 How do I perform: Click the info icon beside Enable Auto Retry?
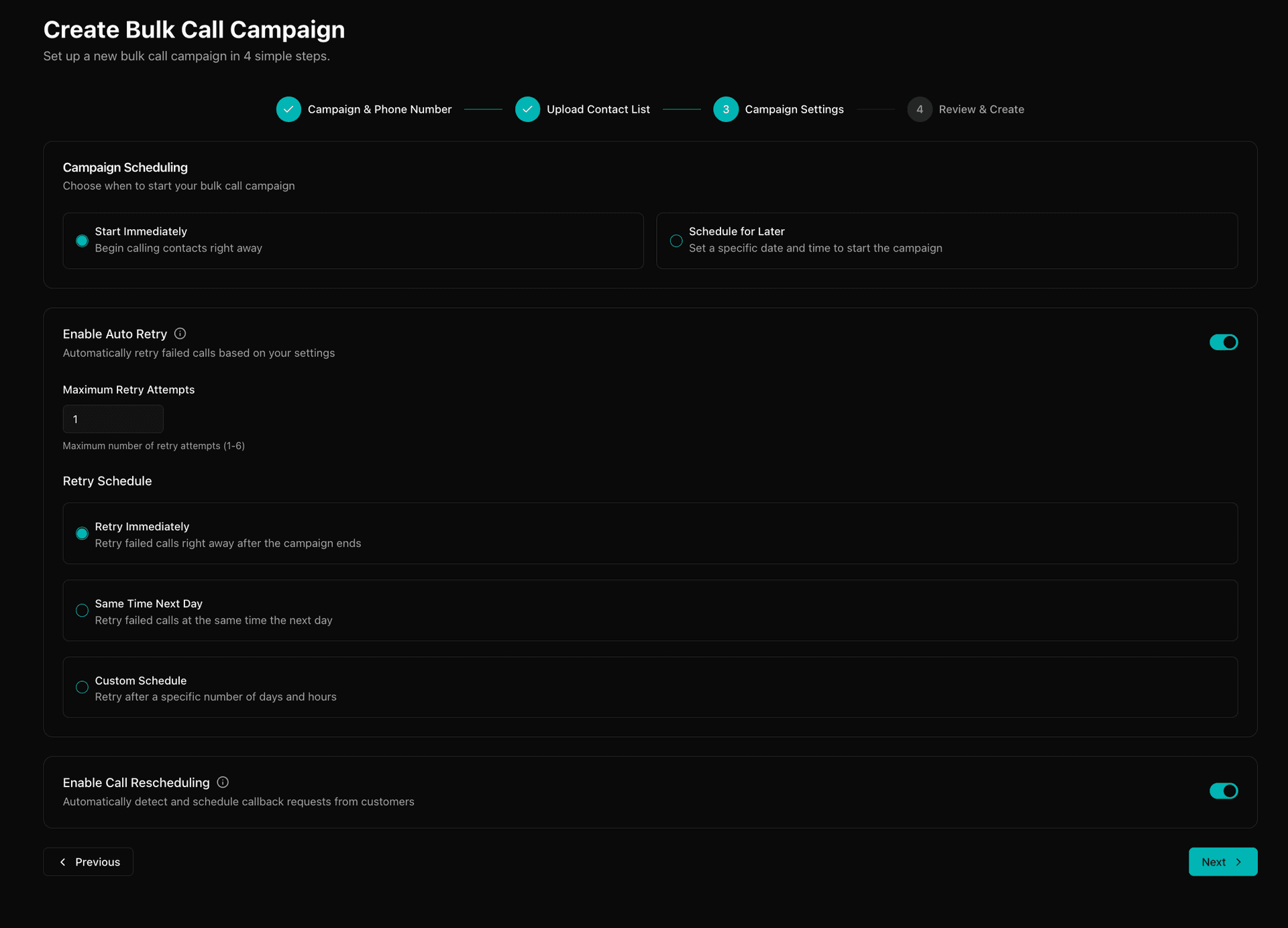(x=179, y=333)
